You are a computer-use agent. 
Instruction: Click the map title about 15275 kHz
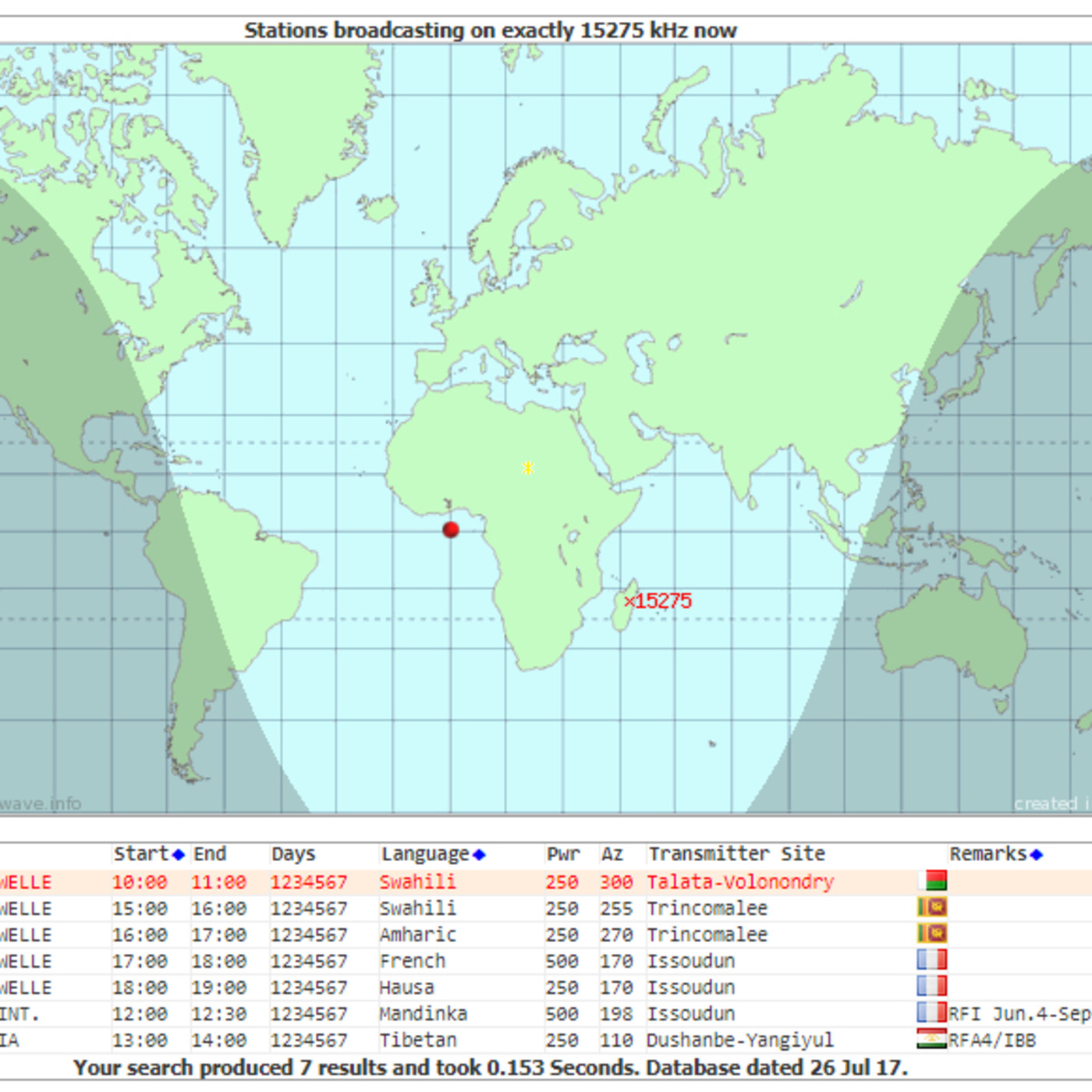click(x=490, y=30)
